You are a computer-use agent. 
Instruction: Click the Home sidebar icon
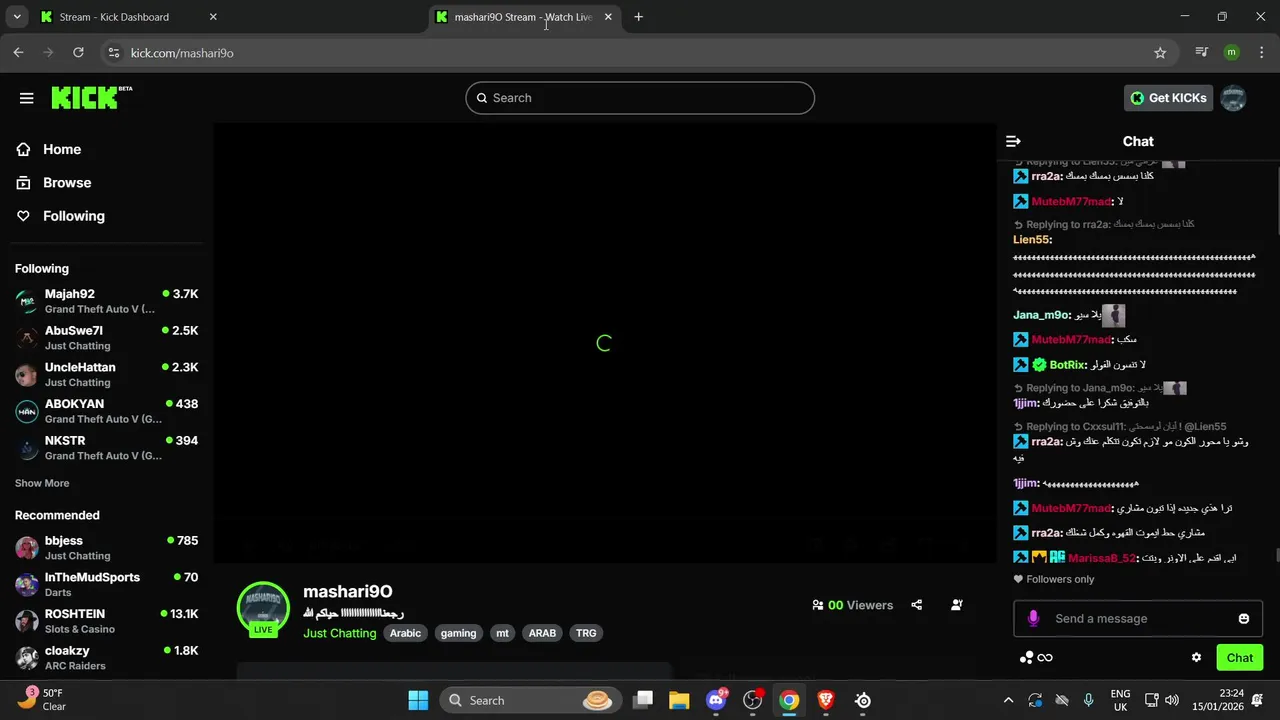(24, 149)
